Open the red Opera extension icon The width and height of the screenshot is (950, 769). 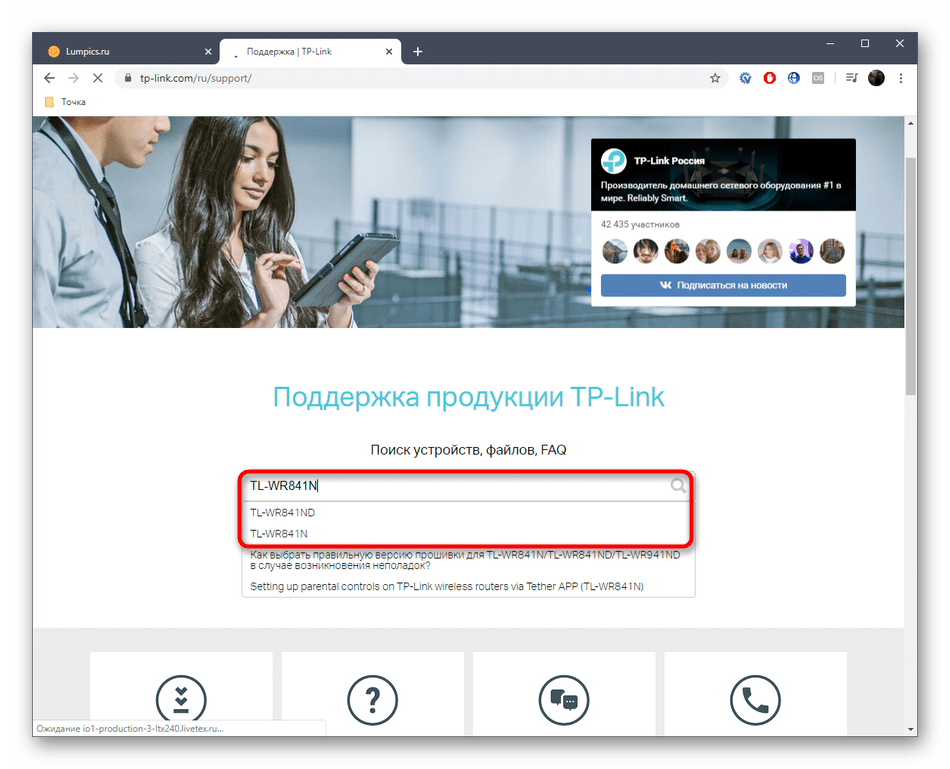pyautogui.click(x=769, y=78)
